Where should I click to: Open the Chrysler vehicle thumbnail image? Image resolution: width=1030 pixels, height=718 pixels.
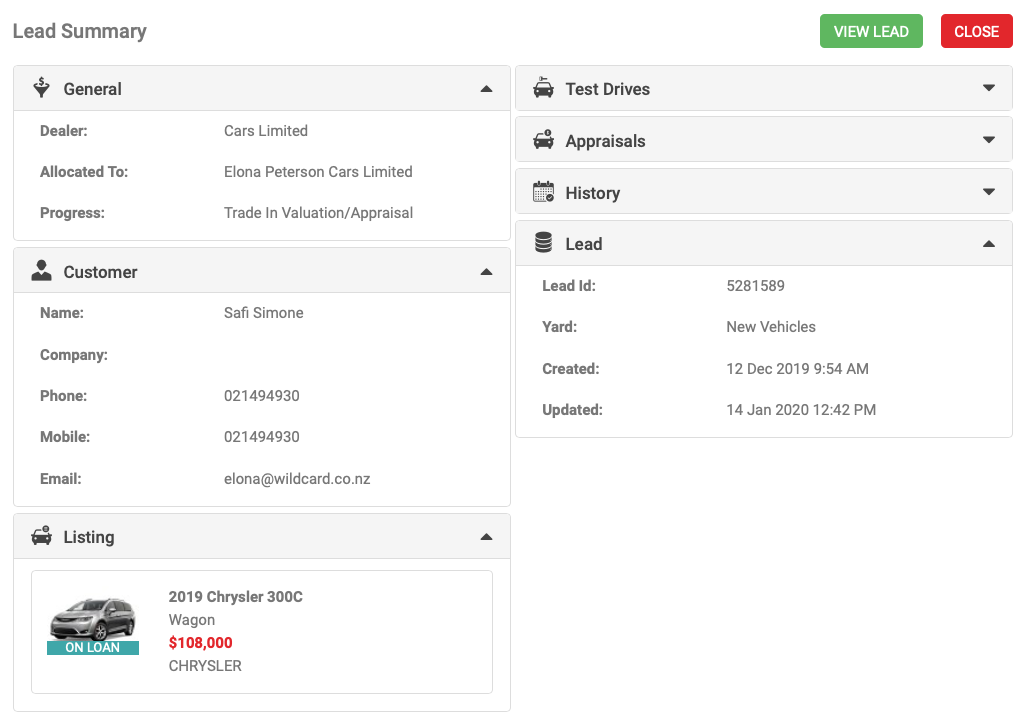(x=93, y=618)
